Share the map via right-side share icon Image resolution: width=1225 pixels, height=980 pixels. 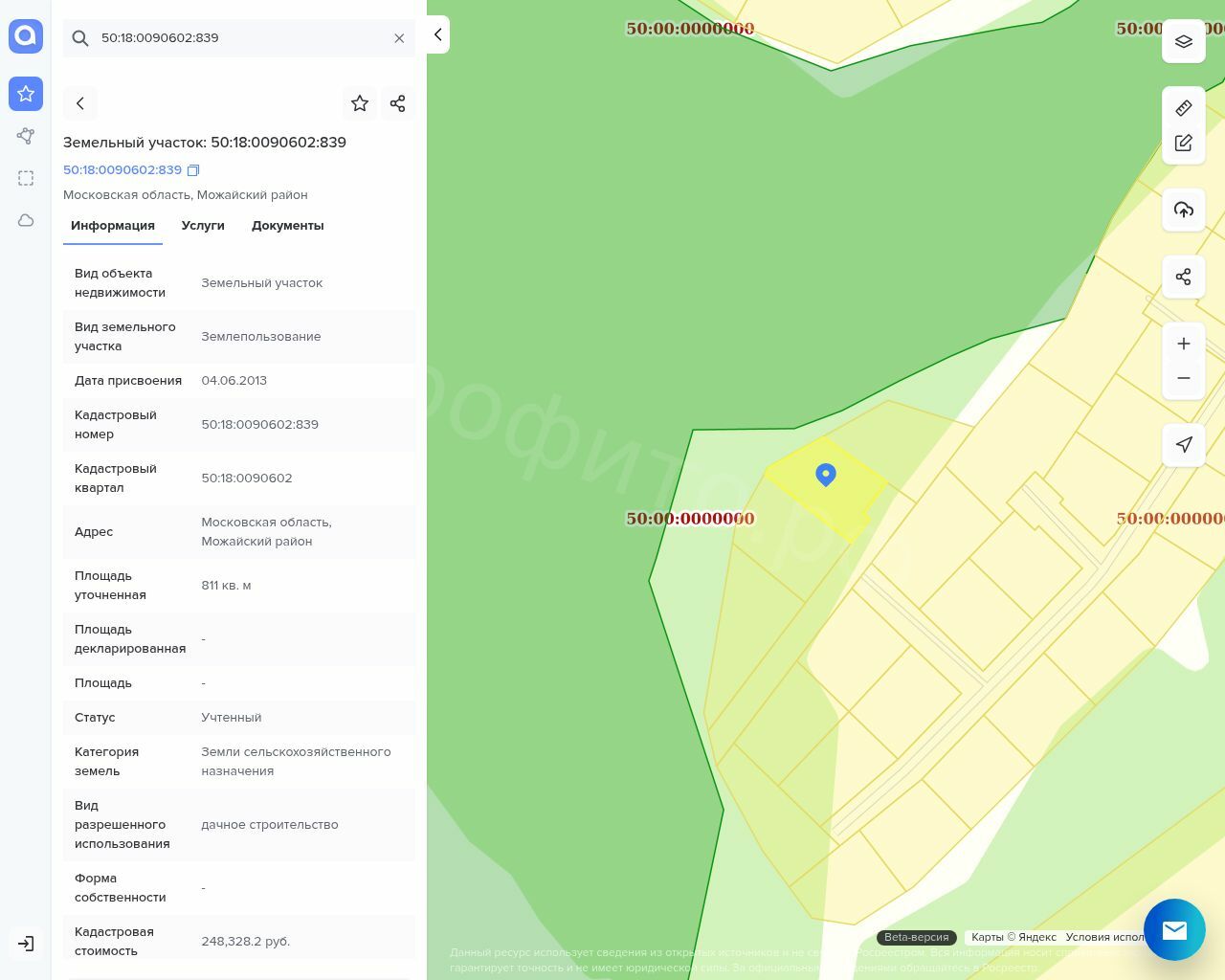[1183, 277]
